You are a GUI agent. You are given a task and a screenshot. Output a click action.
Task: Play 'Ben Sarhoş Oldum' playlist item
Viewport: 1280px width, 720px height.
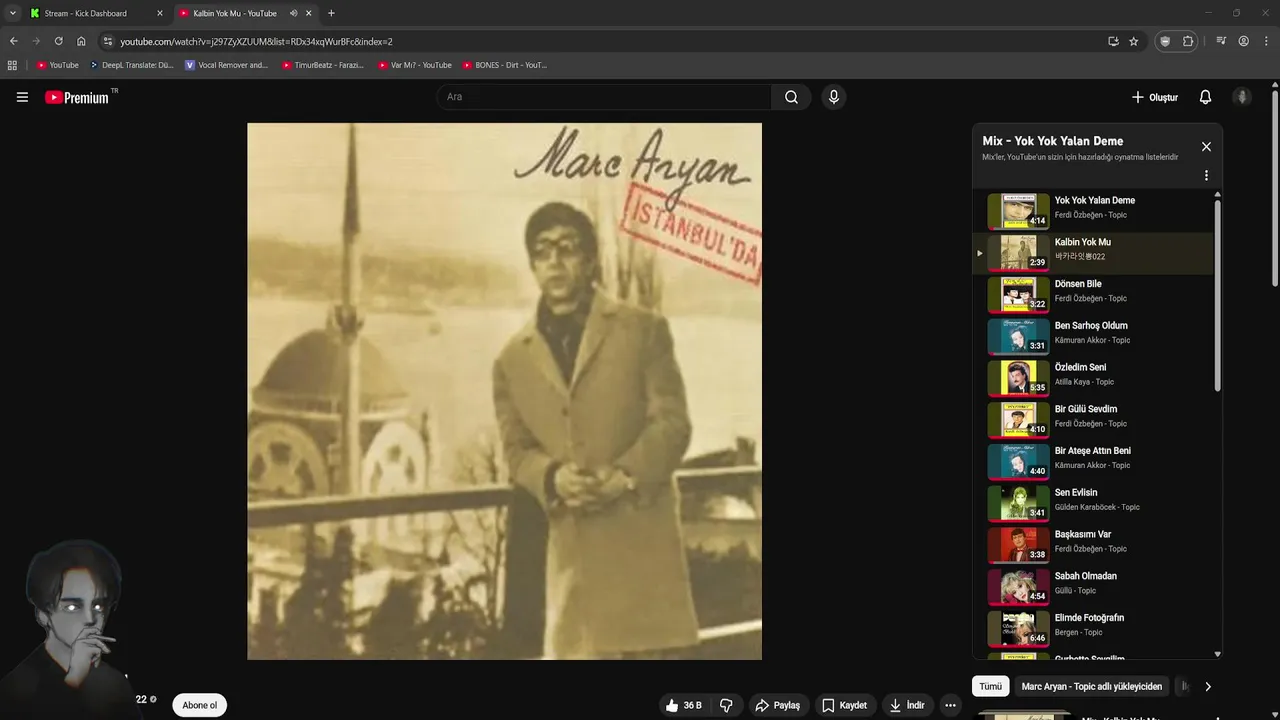(x=1093, y=337)
